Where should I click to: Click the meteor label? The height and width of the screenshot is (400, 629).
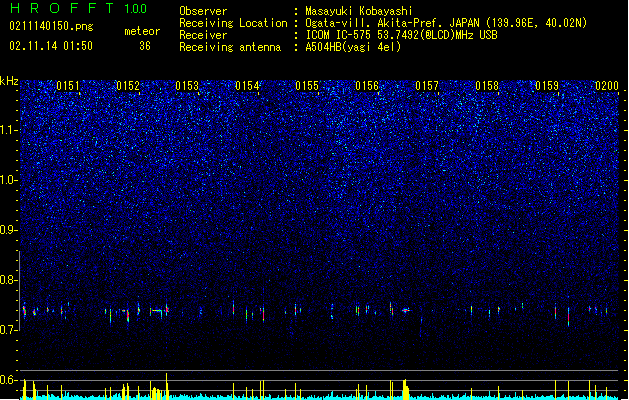(x=142, y=31)
